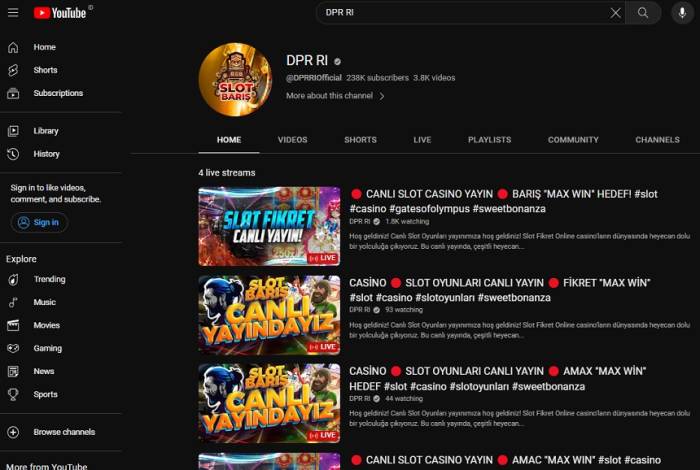Click the Gaming controller icon
Image resolution: width=700 pixels, height=470 pixels.
(13, 348)
